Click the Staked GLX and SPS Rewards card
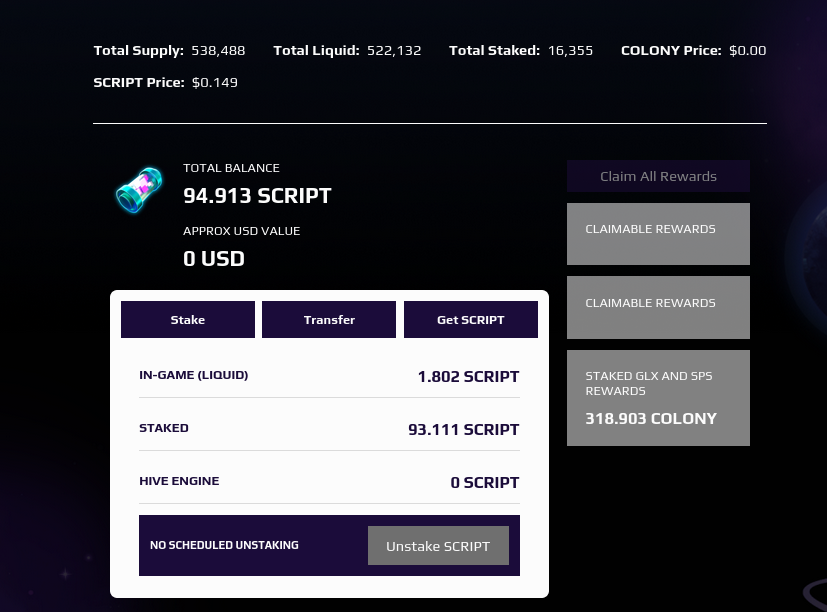Viewport: 827px width, 612px height. tap(658, 397)
